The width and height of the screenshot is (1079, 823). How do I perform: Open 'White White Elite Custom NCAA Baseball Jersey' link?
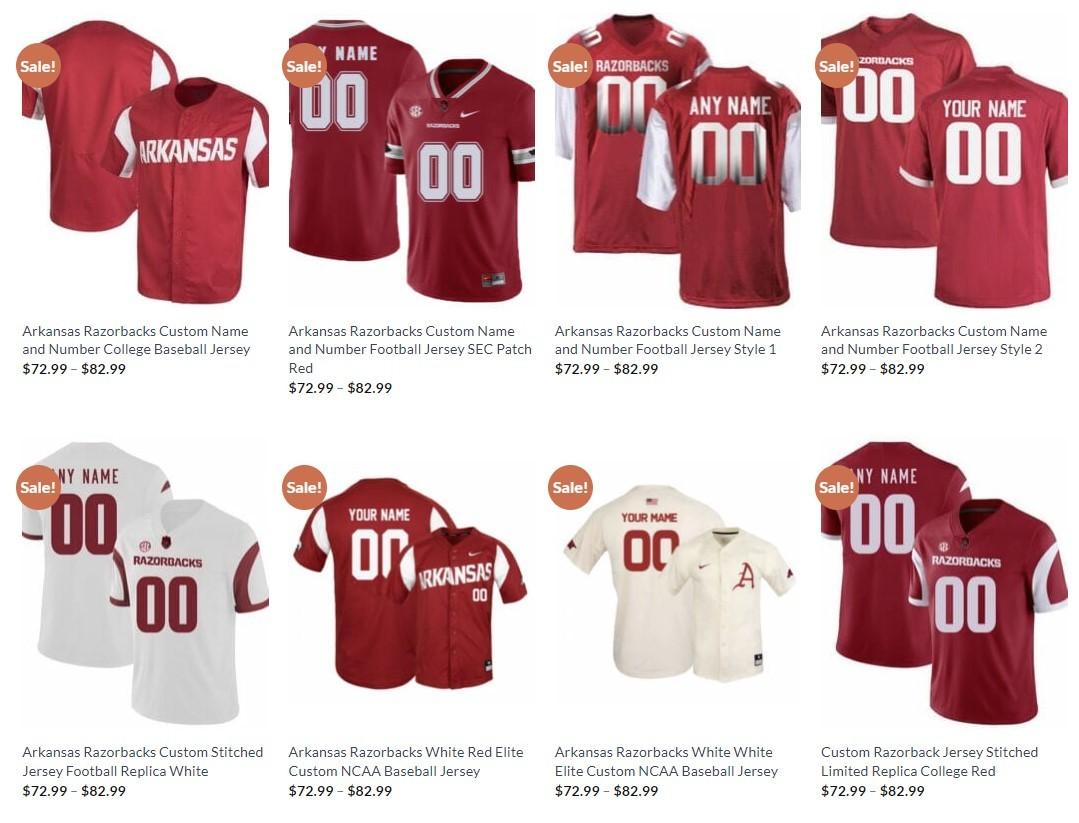click(666, 761)
